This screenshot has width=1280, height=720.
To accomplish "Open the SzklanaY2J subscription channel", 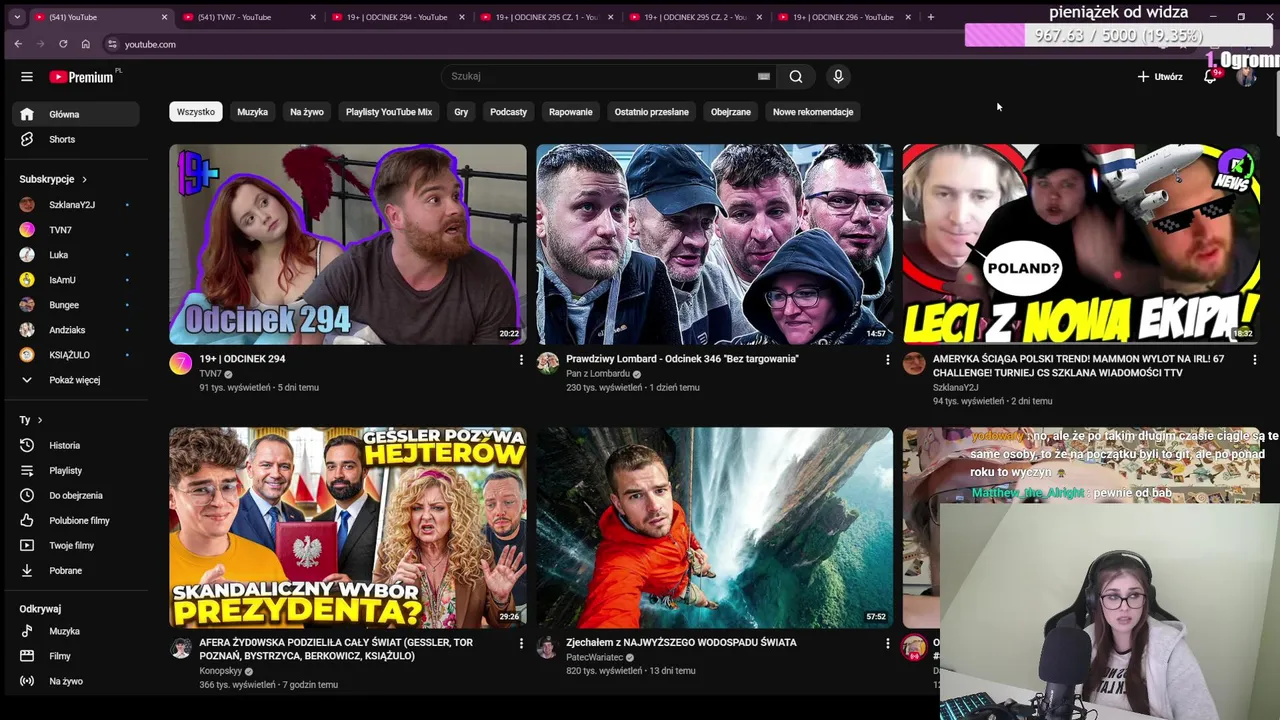I will click(x=76, y=204).
